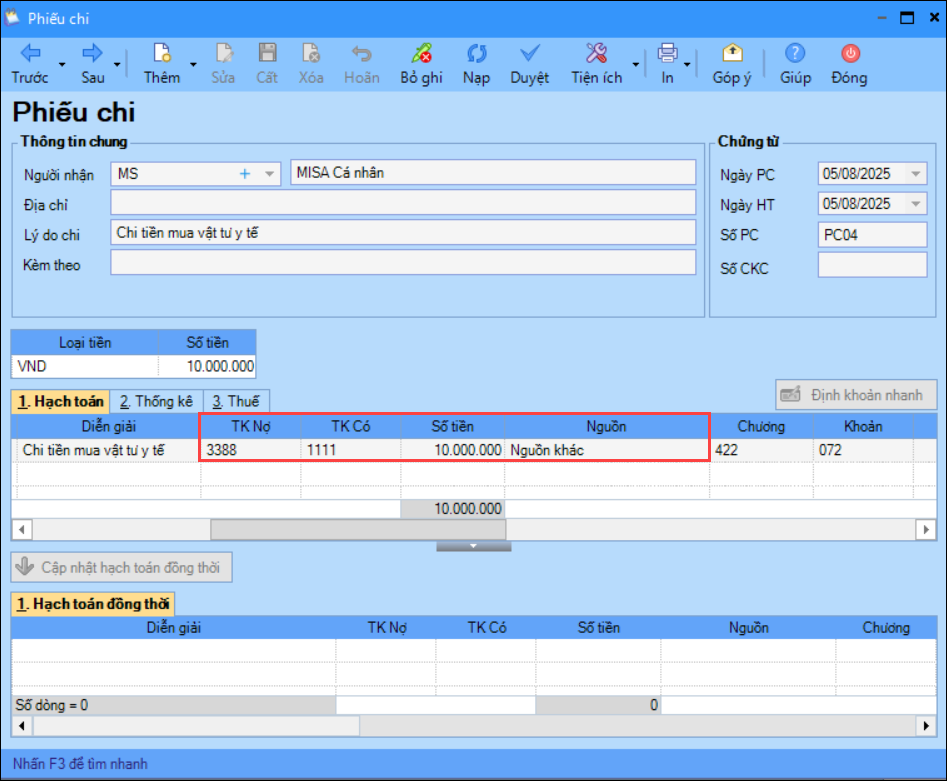Minimize the Phiếu chi window

click(882, 18)
